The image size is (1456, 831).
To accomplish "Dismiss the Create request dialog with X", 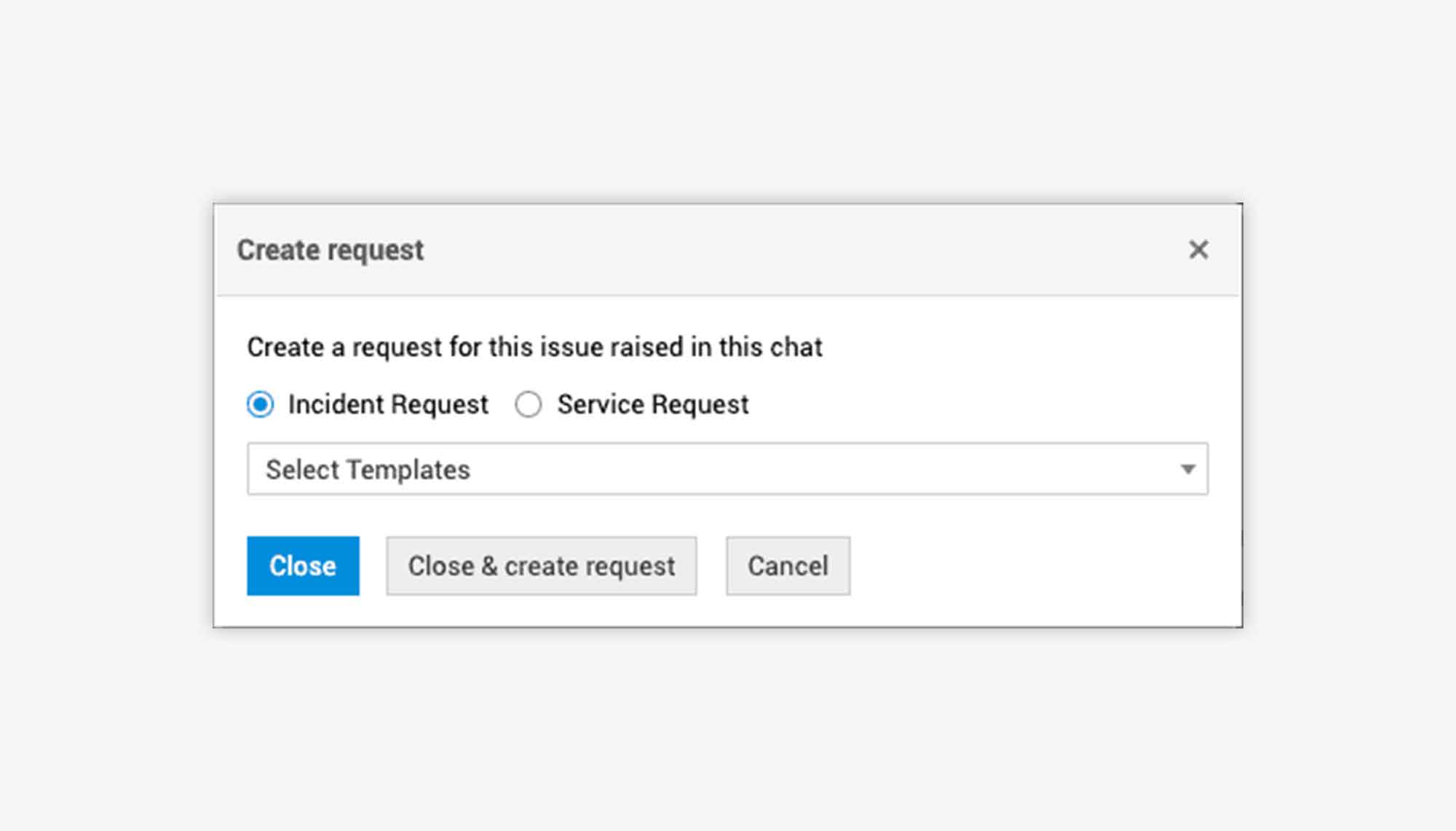I will click(1198, 250).
